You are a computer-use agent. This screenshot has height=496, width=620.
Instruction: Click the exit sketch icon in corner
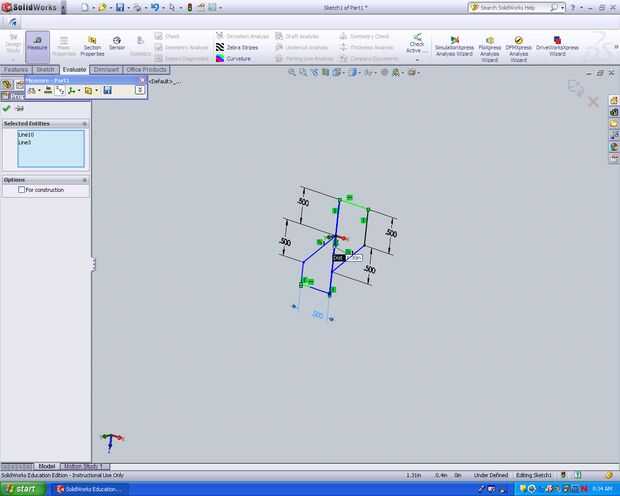(575, 88)
